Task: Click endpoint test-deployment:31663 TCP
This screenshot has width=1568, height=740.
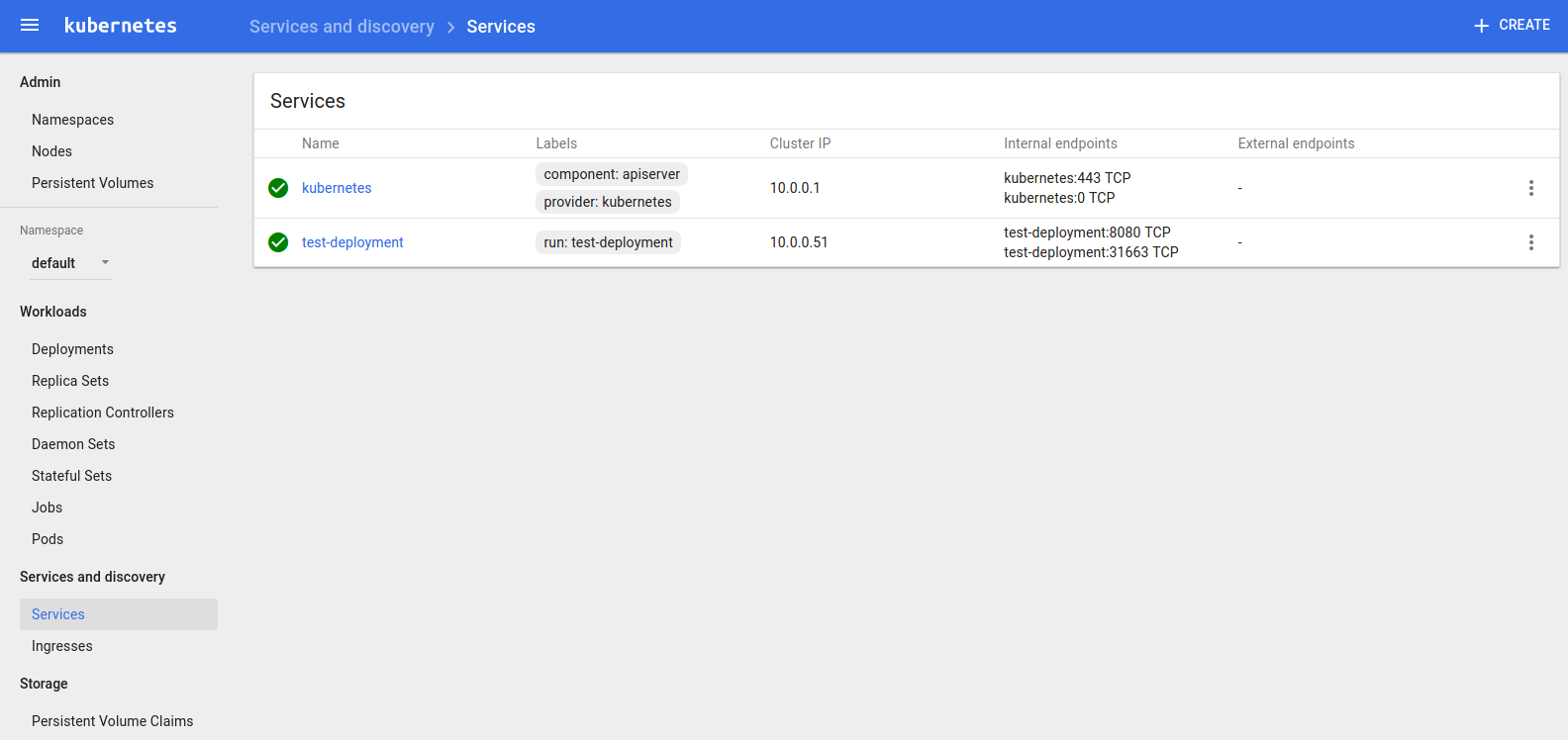Action: click(1091, 252)
